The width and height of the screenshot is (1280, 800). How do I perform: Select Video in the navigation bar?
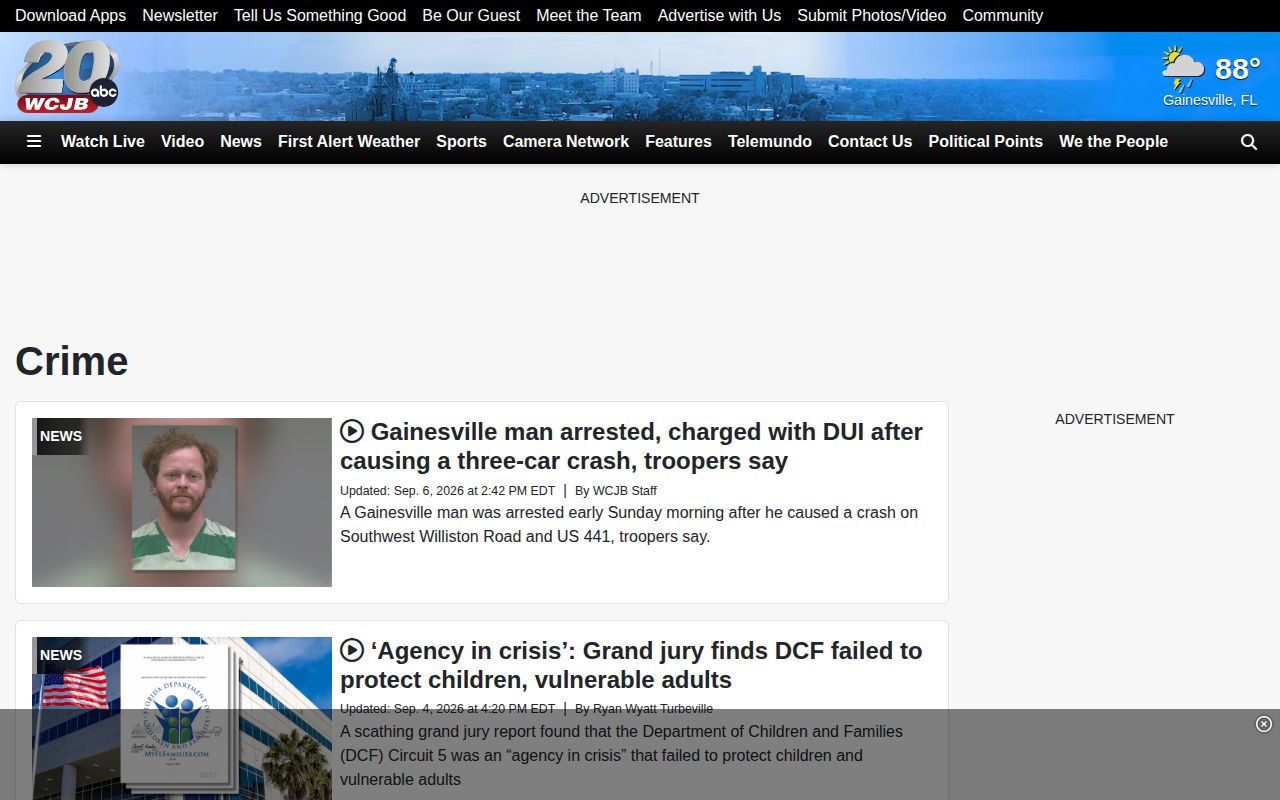coord(182,142)
